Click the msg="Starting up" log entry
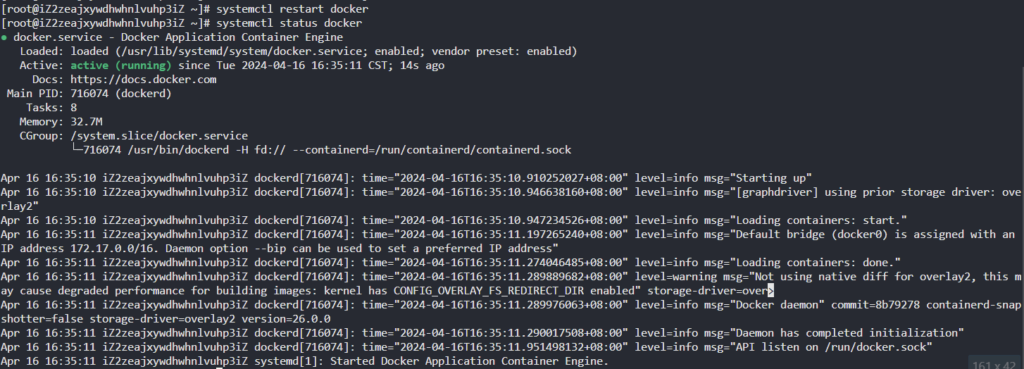The image size is (1024, 369). point(758,178)
